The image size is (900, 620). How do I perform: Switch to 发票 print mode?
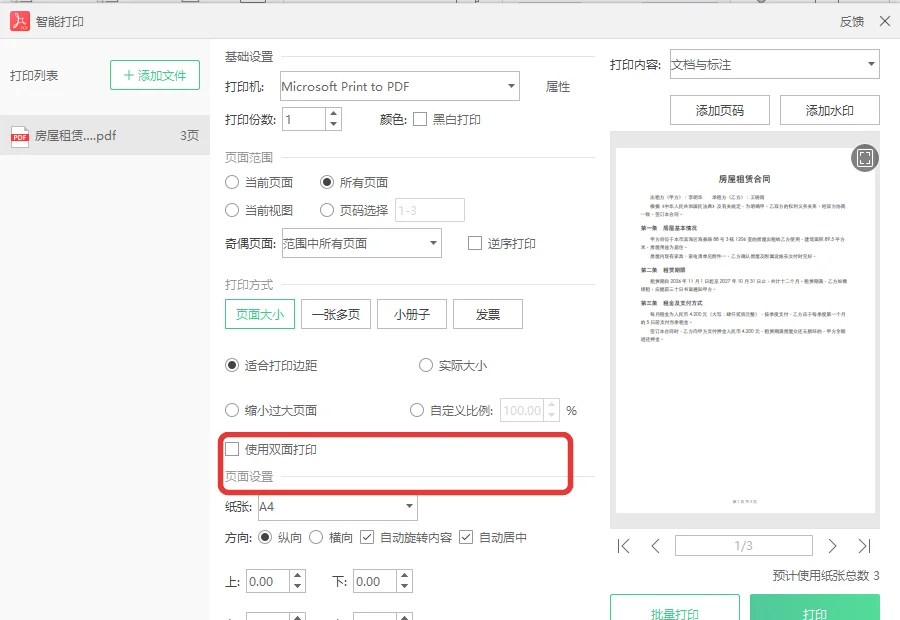[488, 314]
